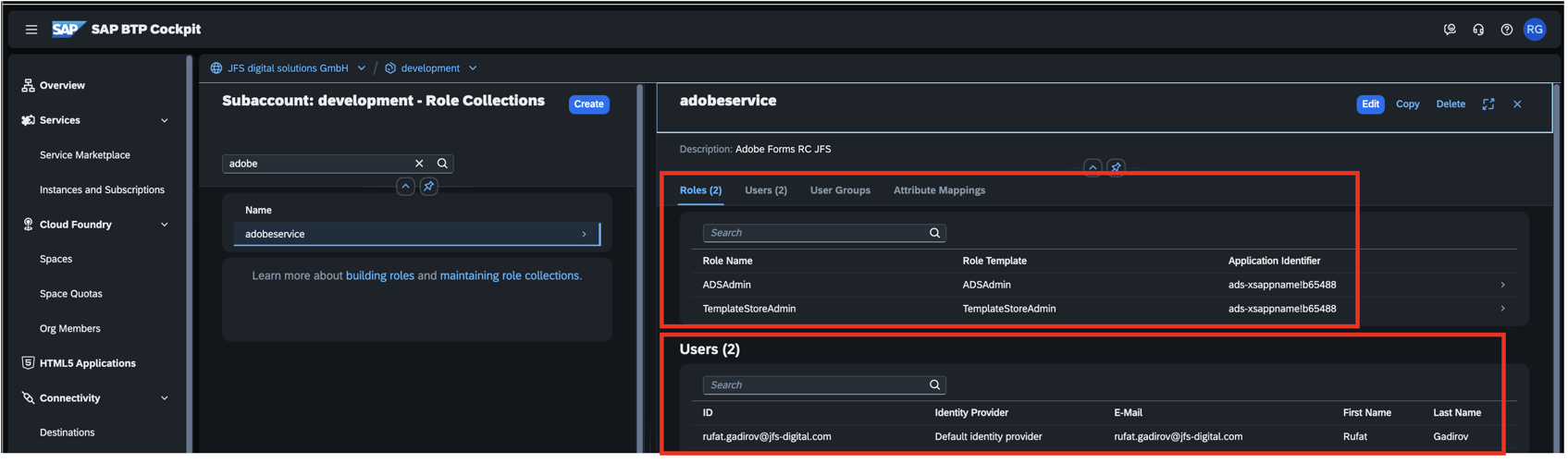1568x463 pixels.
Task: Click the Edit button
Action: click(1370, 104)
